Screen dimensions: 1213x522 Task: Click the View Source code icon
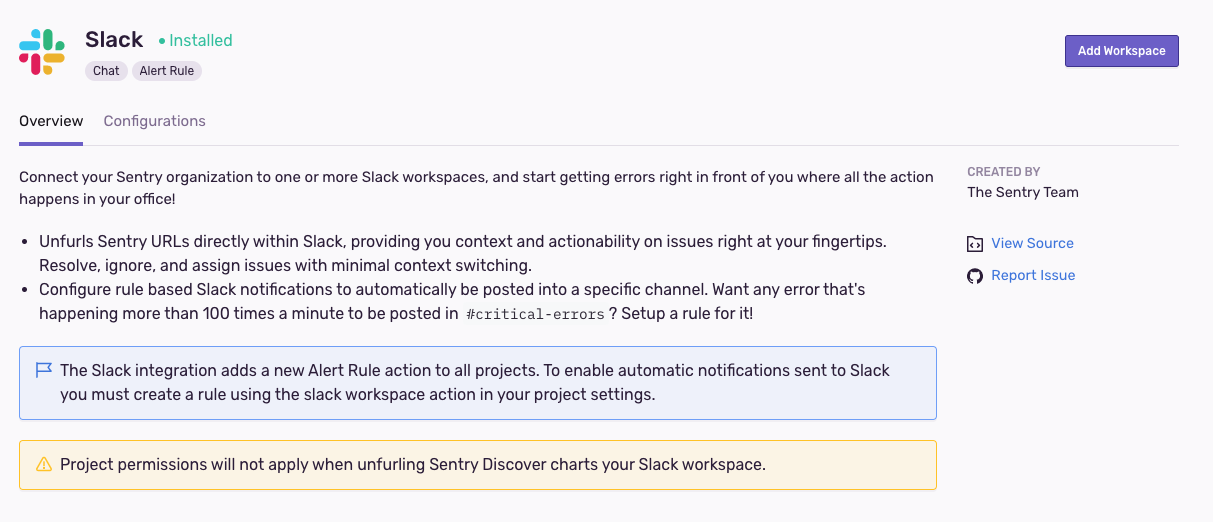click(x=975, y=244)
